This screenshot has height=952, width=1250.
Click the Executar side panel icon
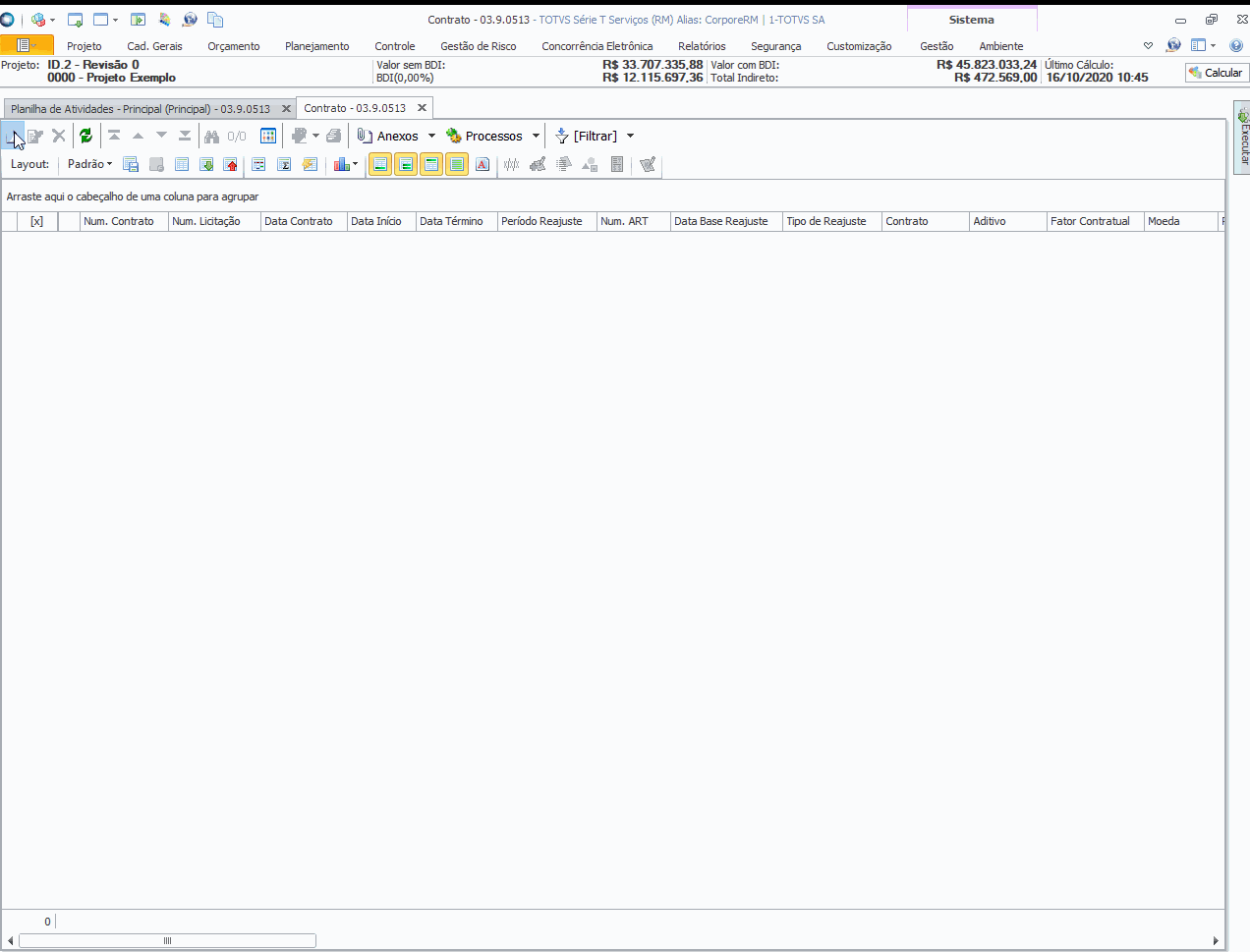[1243, 139]
